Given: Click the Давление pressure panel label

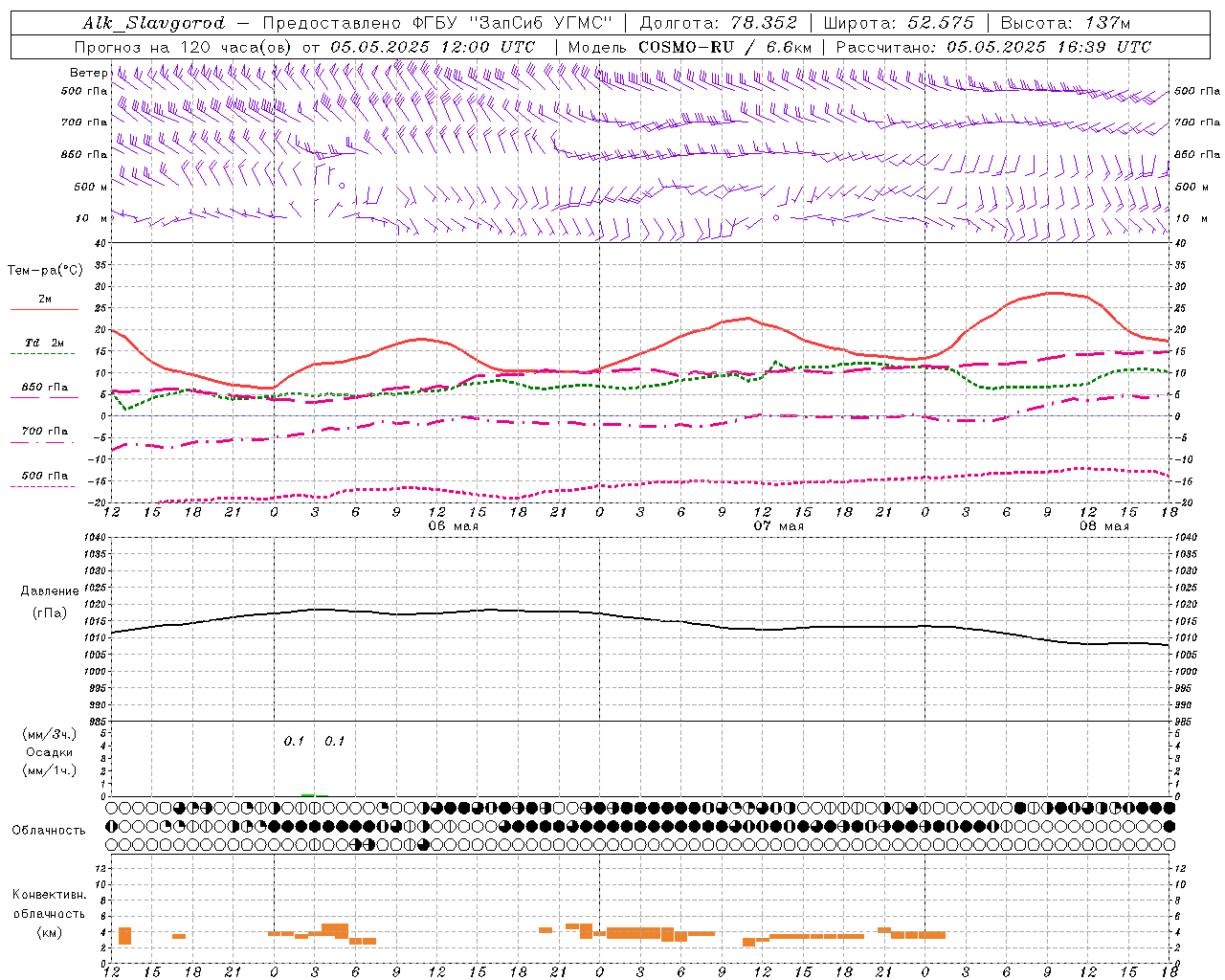Looking at the screenshot, I should [50, 591].
